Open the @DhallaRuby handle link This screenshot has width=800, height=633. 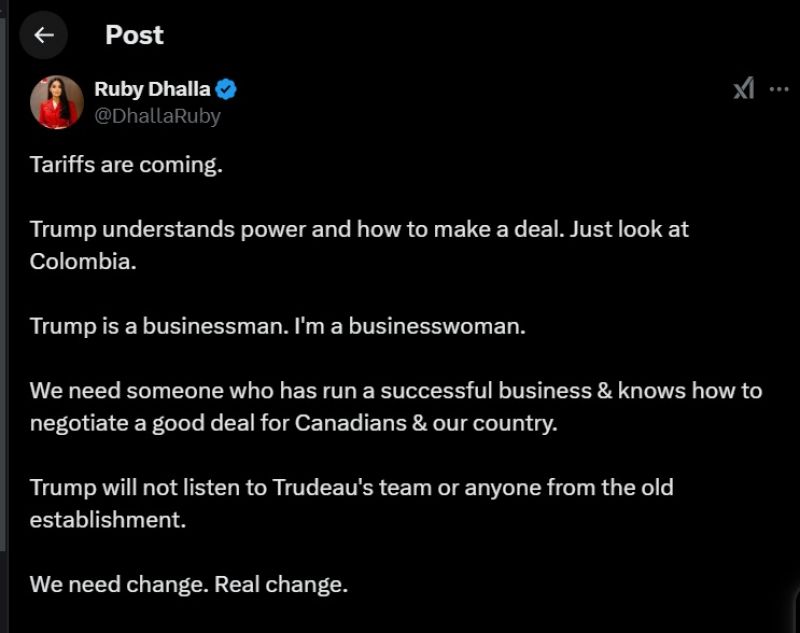157,116
